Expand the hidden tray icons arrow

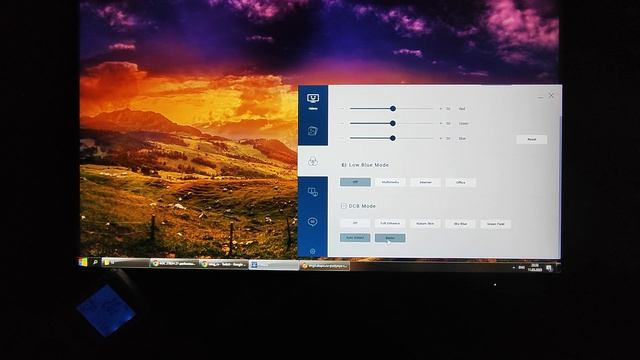[x=513, y=267]
